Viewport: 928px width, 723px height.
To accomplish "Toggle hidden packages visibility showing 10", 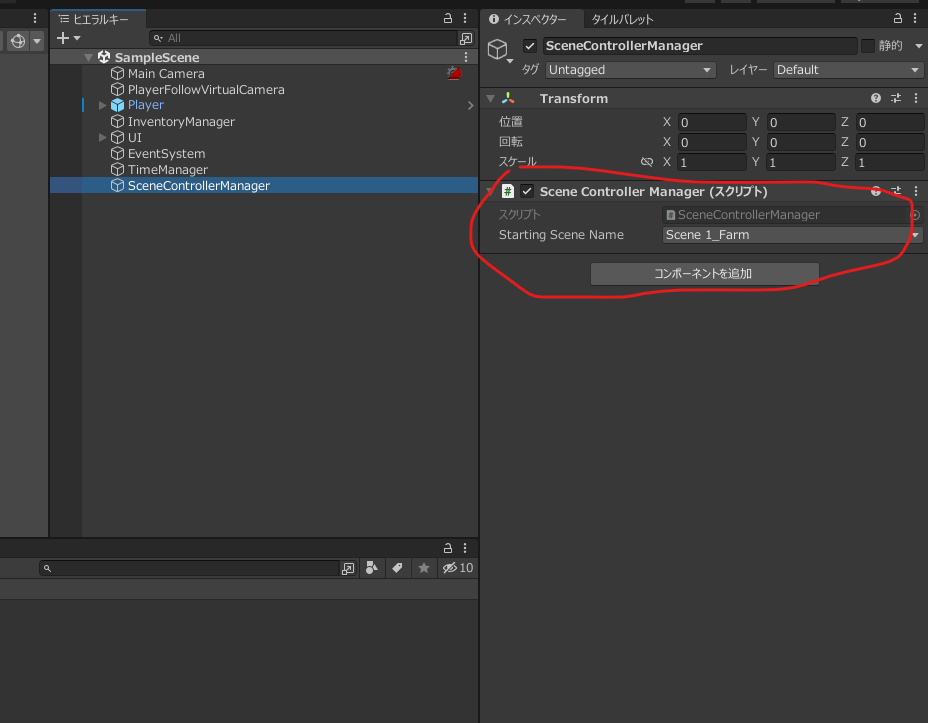I will click(458, 568).
